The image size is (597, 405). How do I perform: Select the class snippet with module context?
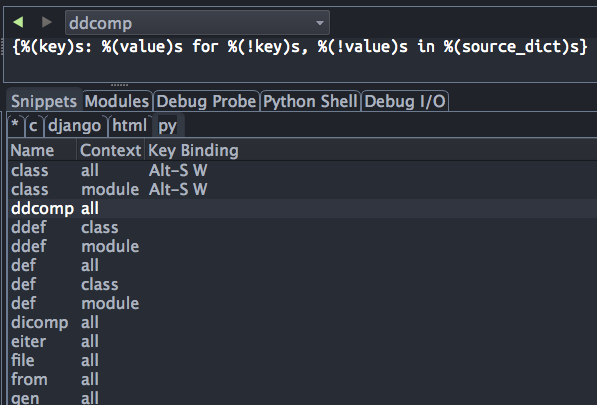click(x=302, y=189)
